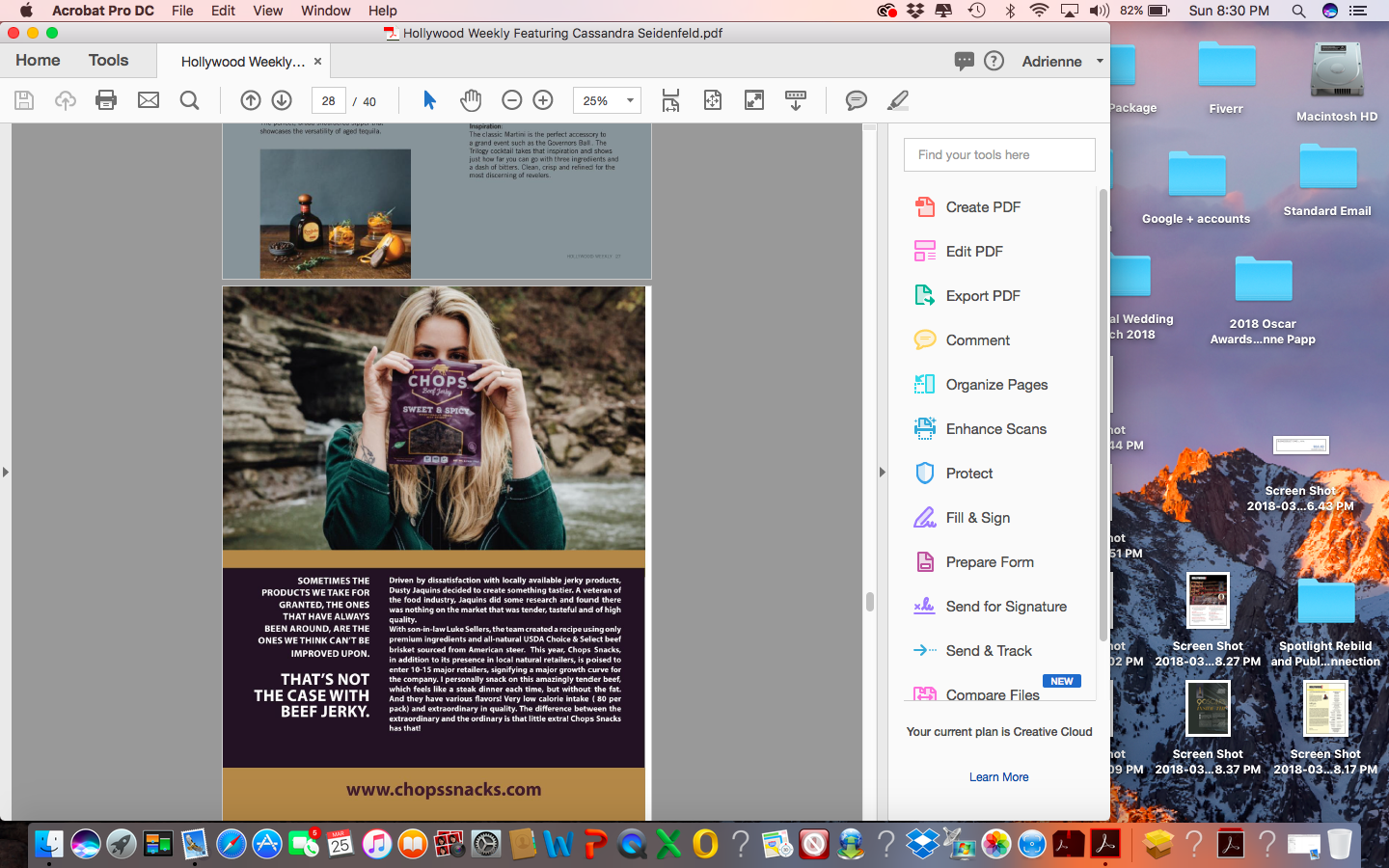Click the fit width scrolling icon

click(x=671, y=100)
